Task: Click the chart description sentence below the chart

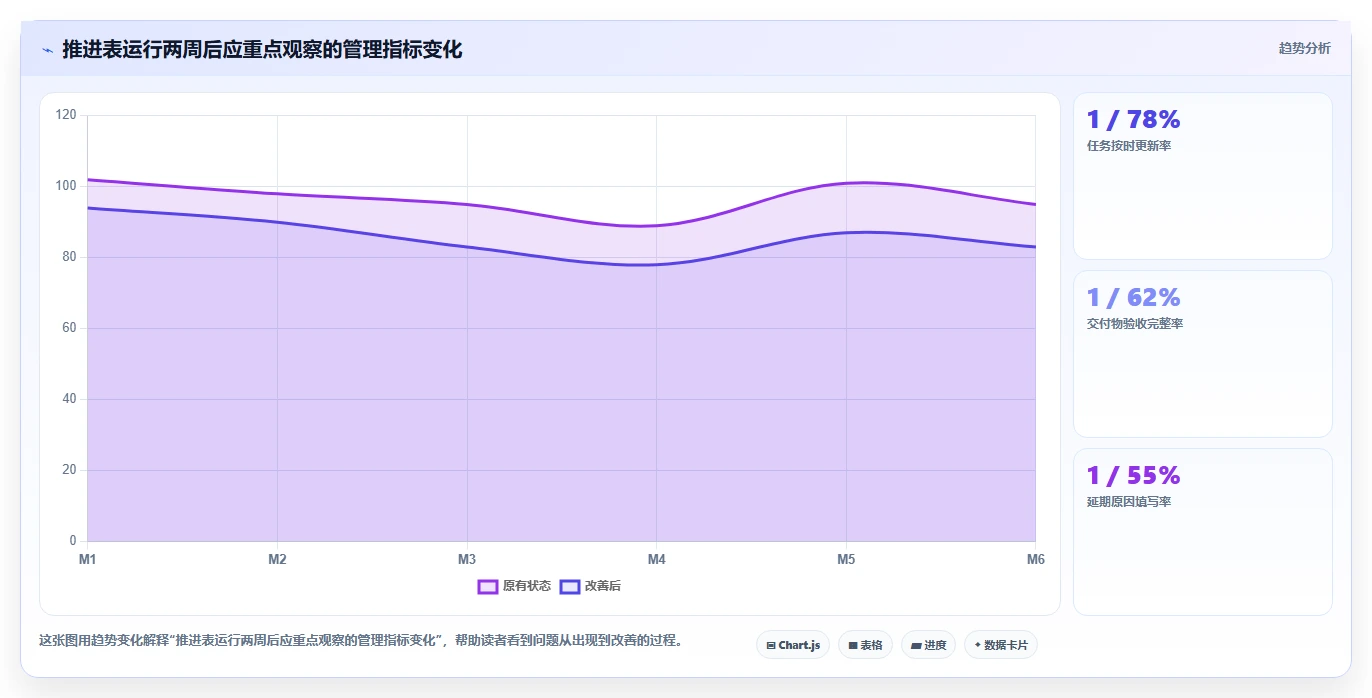Action: coord(361,641)
